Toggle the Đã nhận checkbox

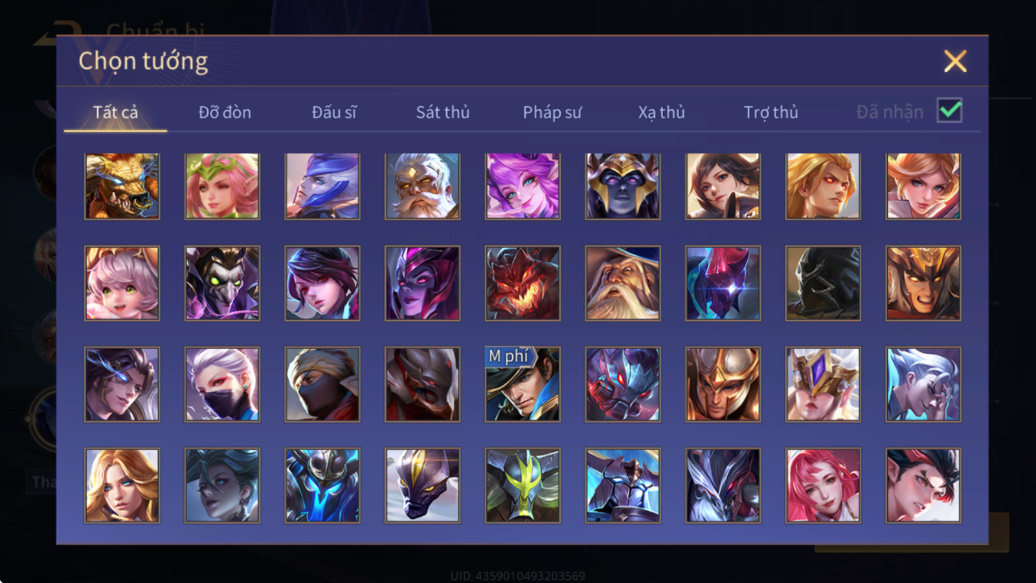[949, 111]
